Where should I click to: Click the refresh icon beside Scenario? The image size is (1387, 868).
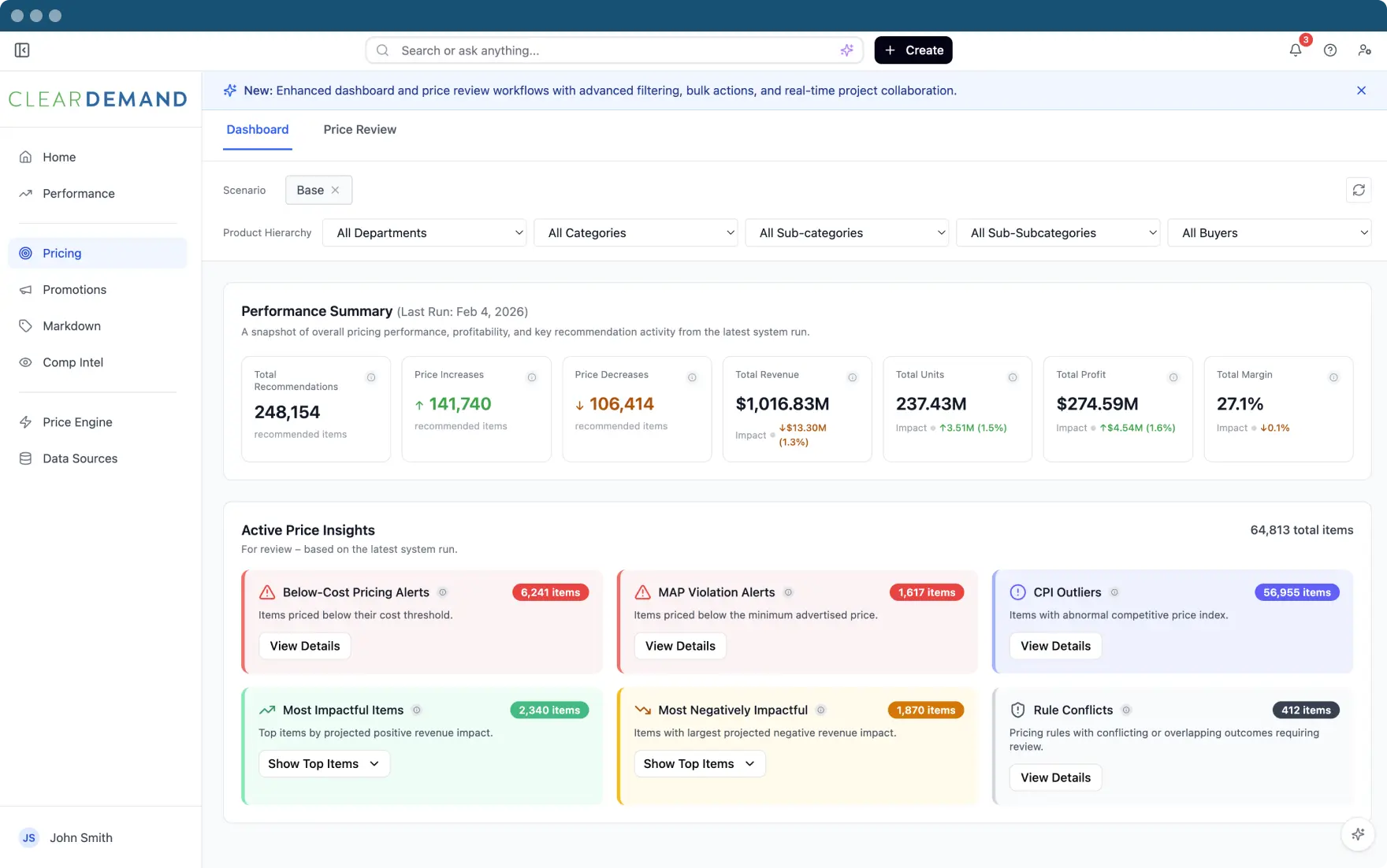point(1359,190)
